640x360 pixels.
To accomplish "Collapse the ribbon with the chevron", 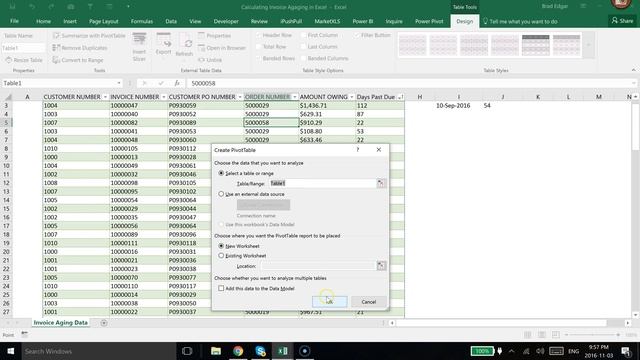I will point(633,70).
